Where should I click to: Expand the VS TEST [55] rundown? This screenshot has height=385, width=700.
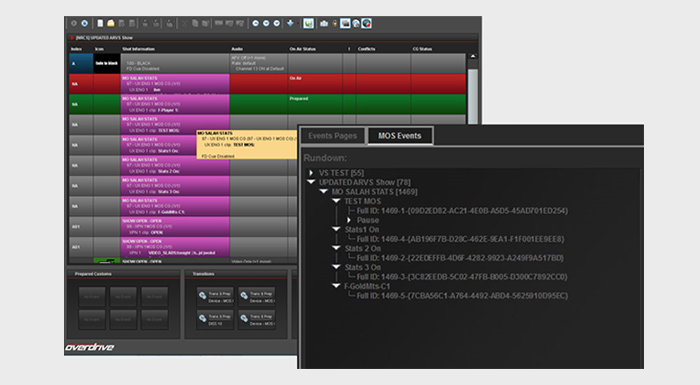311,172
